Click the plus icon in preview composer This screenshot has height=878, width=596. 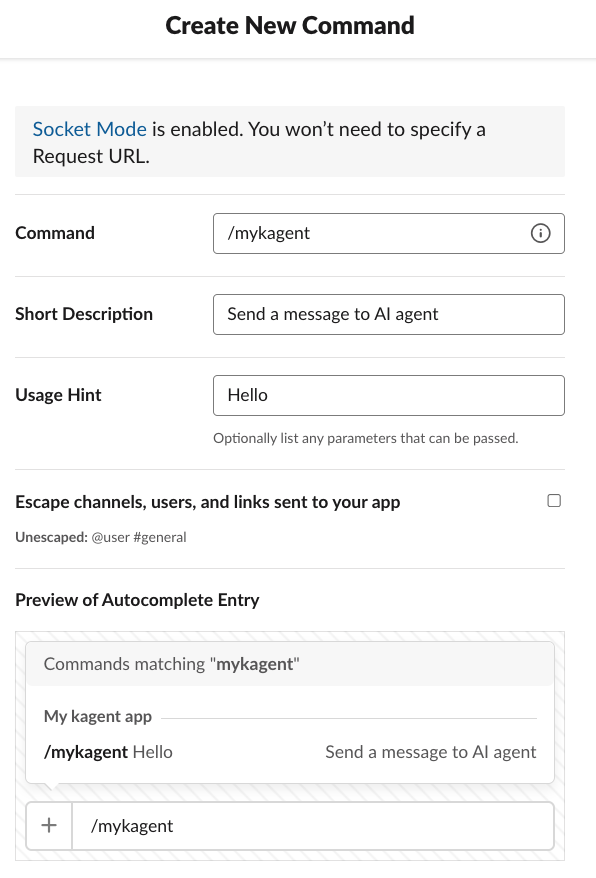pyautogui.click(x=49, y=825)
